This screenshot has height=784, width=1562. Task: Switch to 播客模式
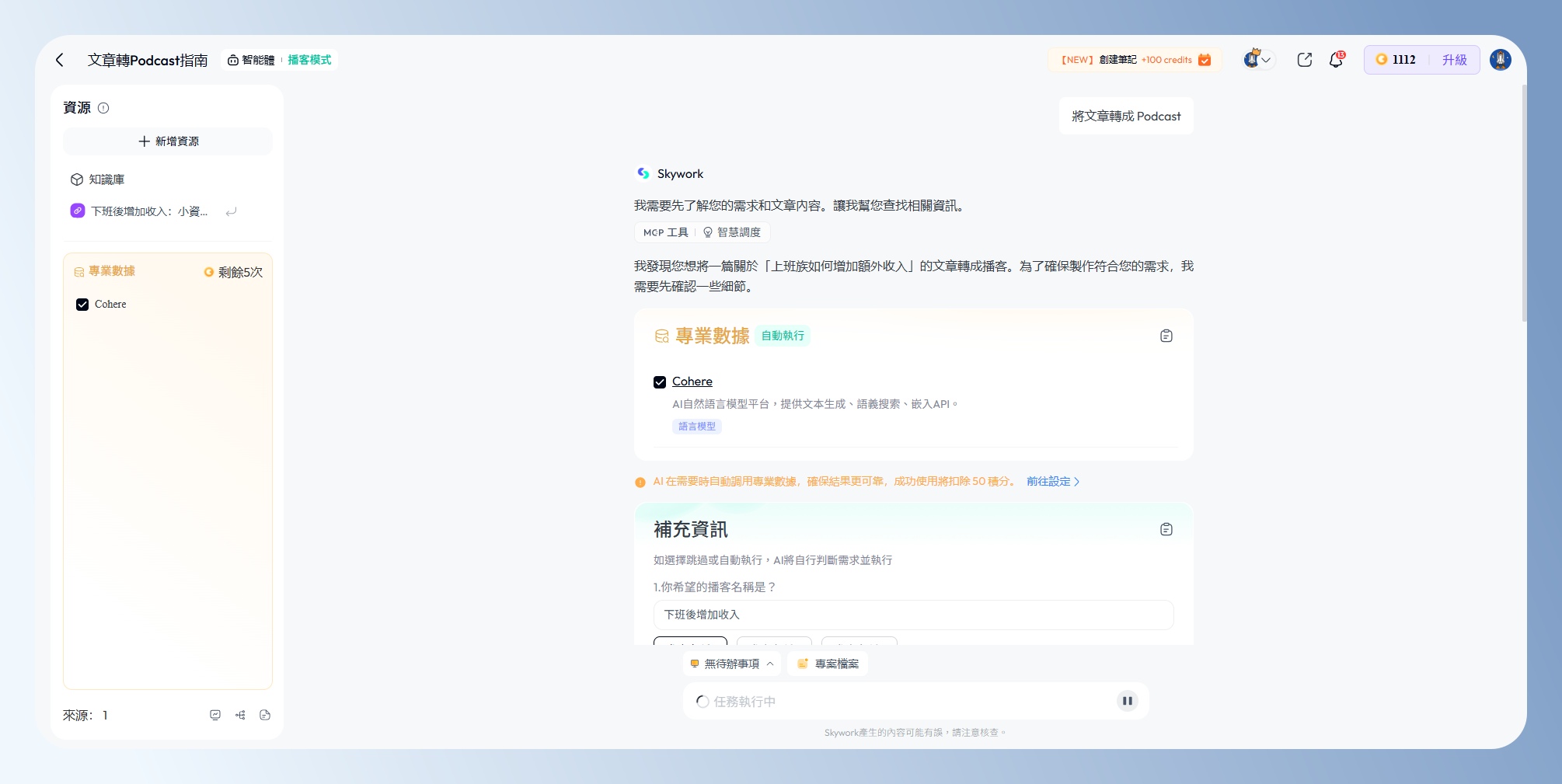[x=309, y=60]
